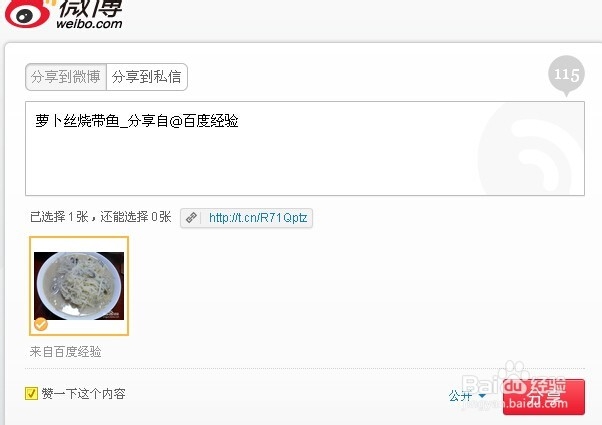Viewport: 602px width, 425px height.
Task: Click the link chain icon beside URL
Action: click(x=191, y=218)
